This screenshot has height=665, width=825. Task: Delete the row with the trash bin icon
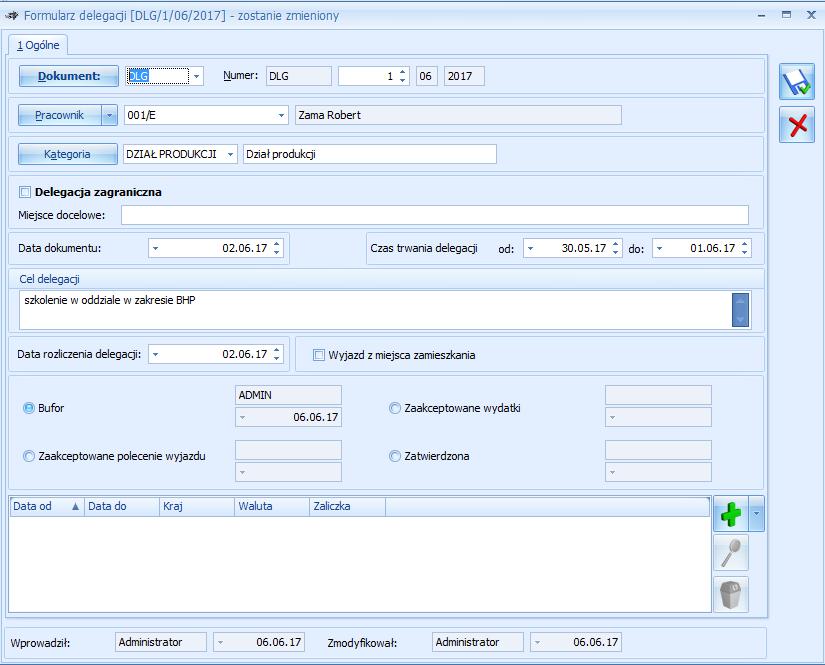pyautogui.click(x=730, y=594)
